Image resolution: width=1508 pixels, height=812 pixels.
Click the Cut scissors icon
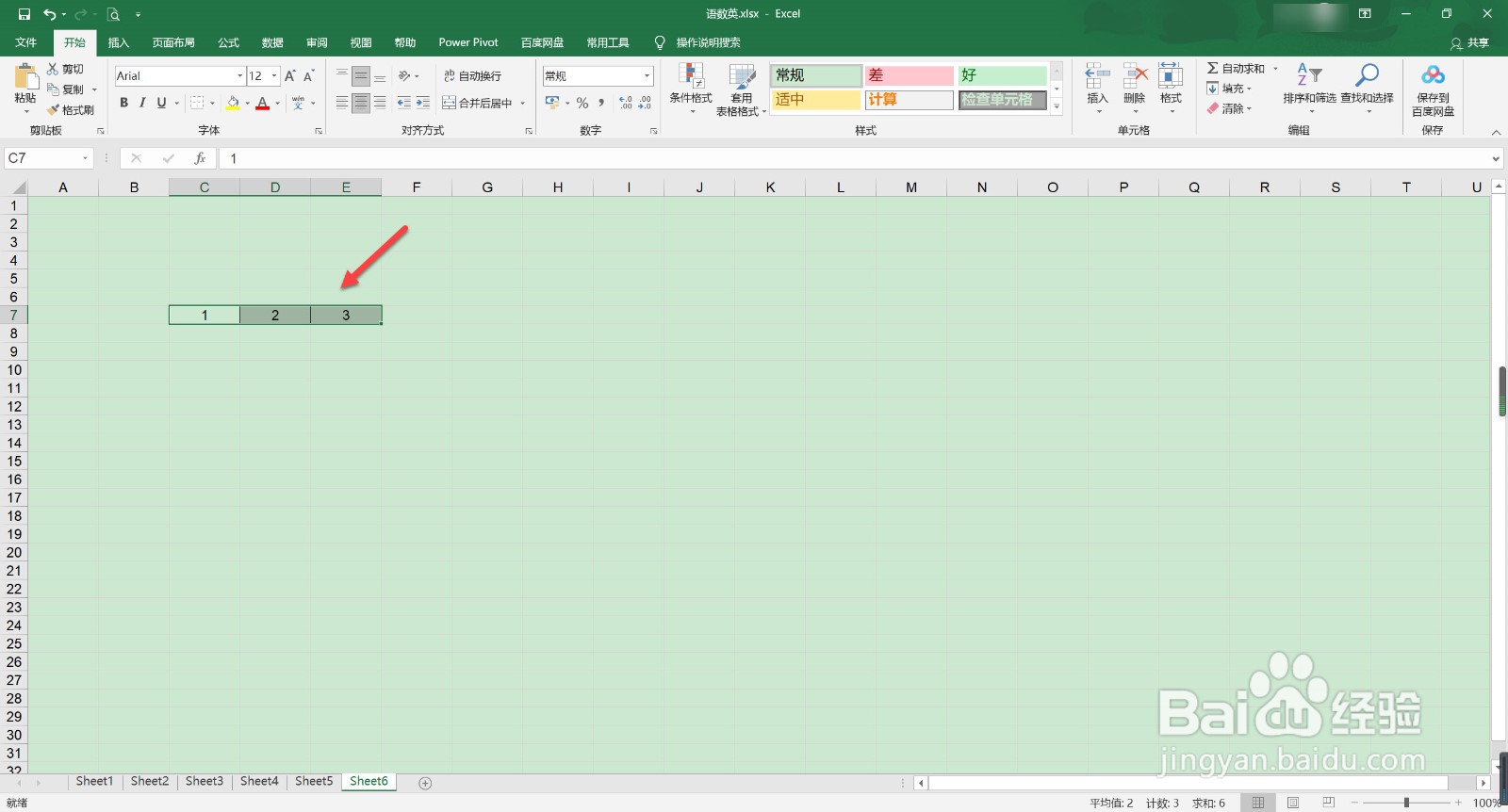(x=53, y=69)
